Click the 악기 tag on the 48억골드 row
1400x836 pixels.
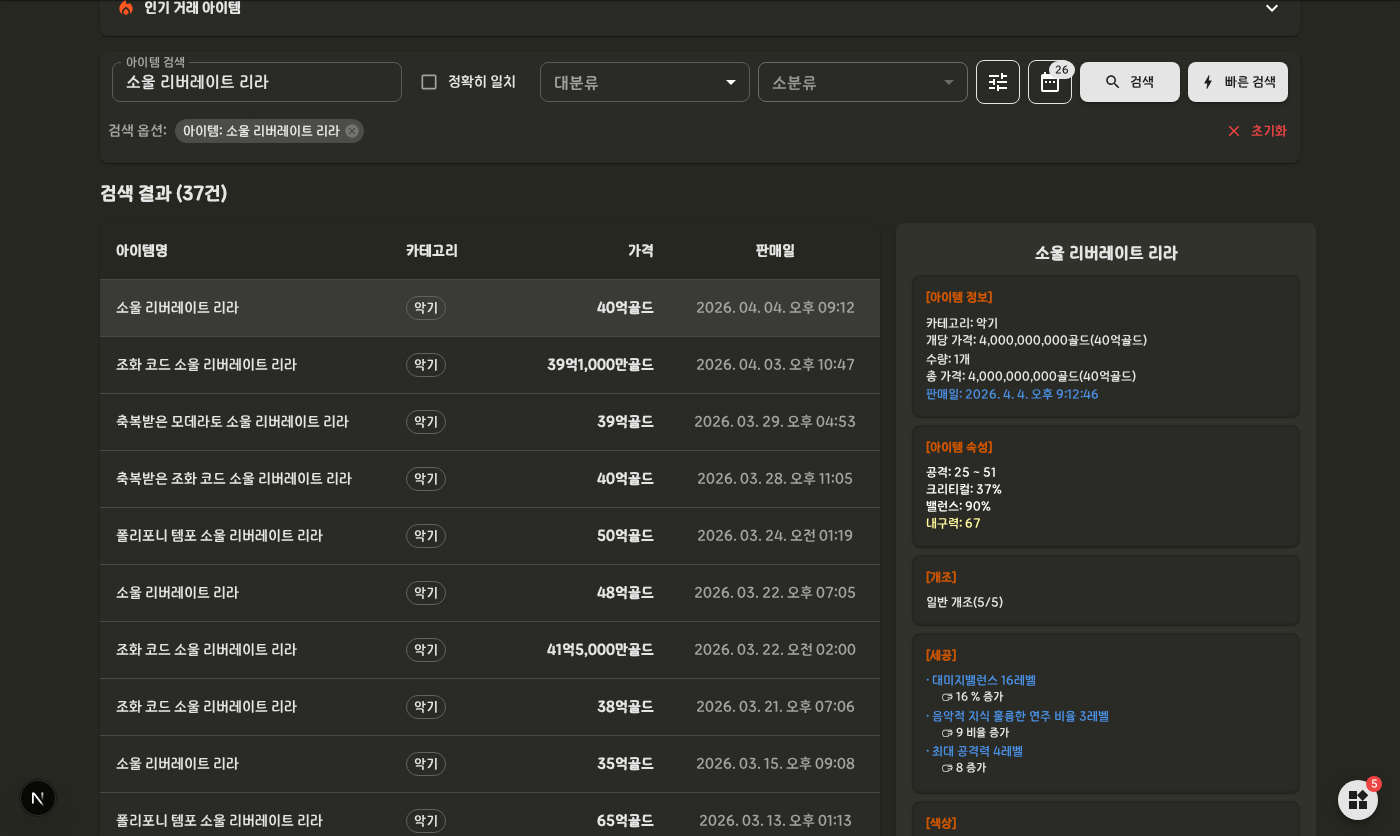pos(426,593)
